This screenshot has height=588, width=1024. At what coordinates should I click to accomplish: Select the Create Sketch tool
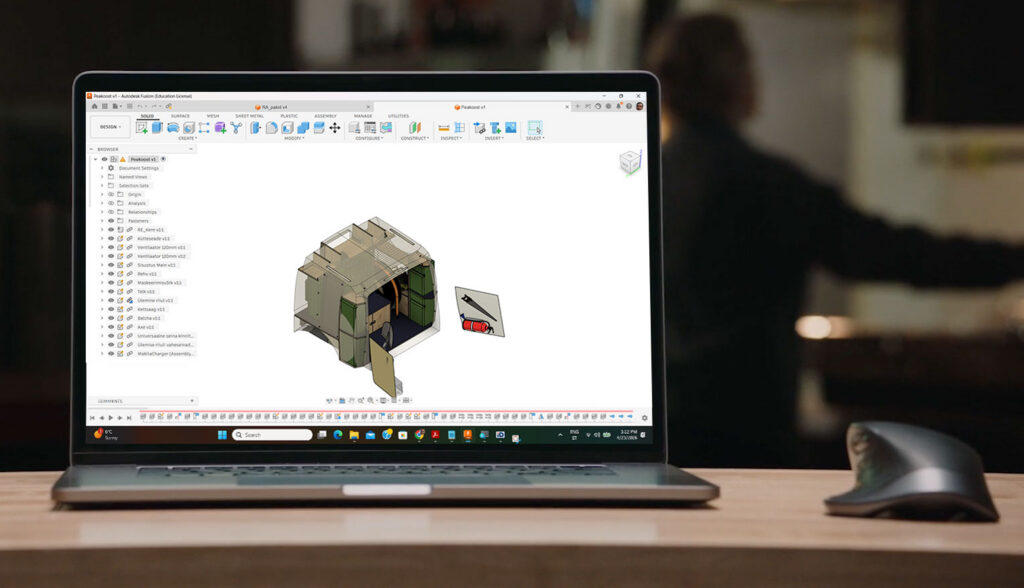pyautogui.click(x=142, y=128)
